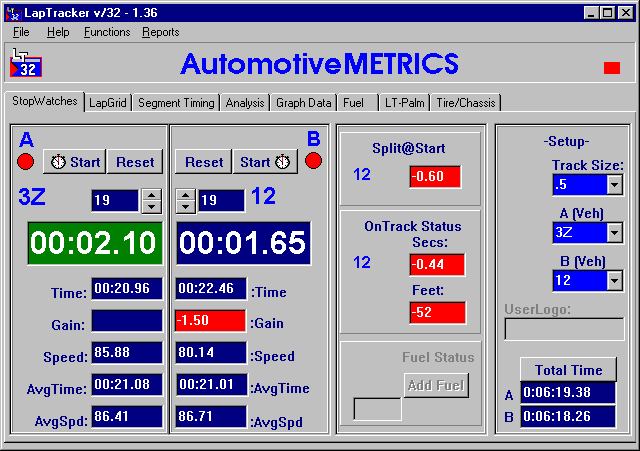
Task: Reset stopwatch B
Action: 204,162
